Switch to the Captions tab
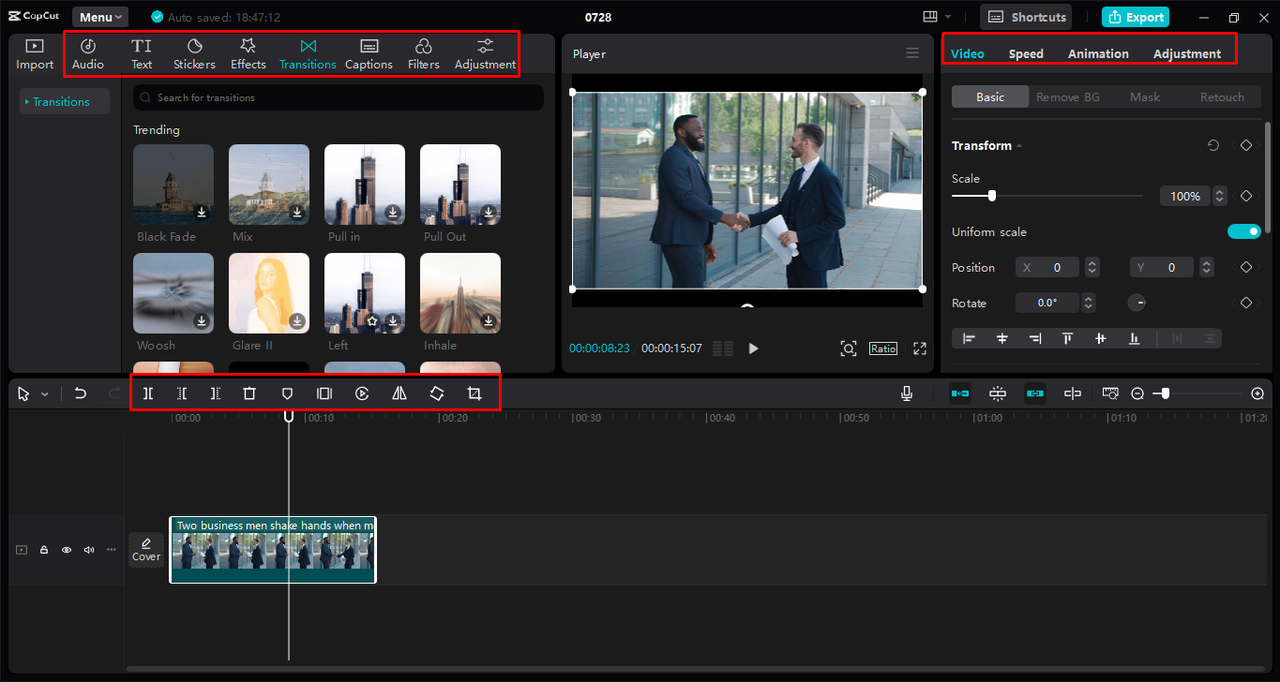This screenshot has height=682, width=1280. point(369,54)
